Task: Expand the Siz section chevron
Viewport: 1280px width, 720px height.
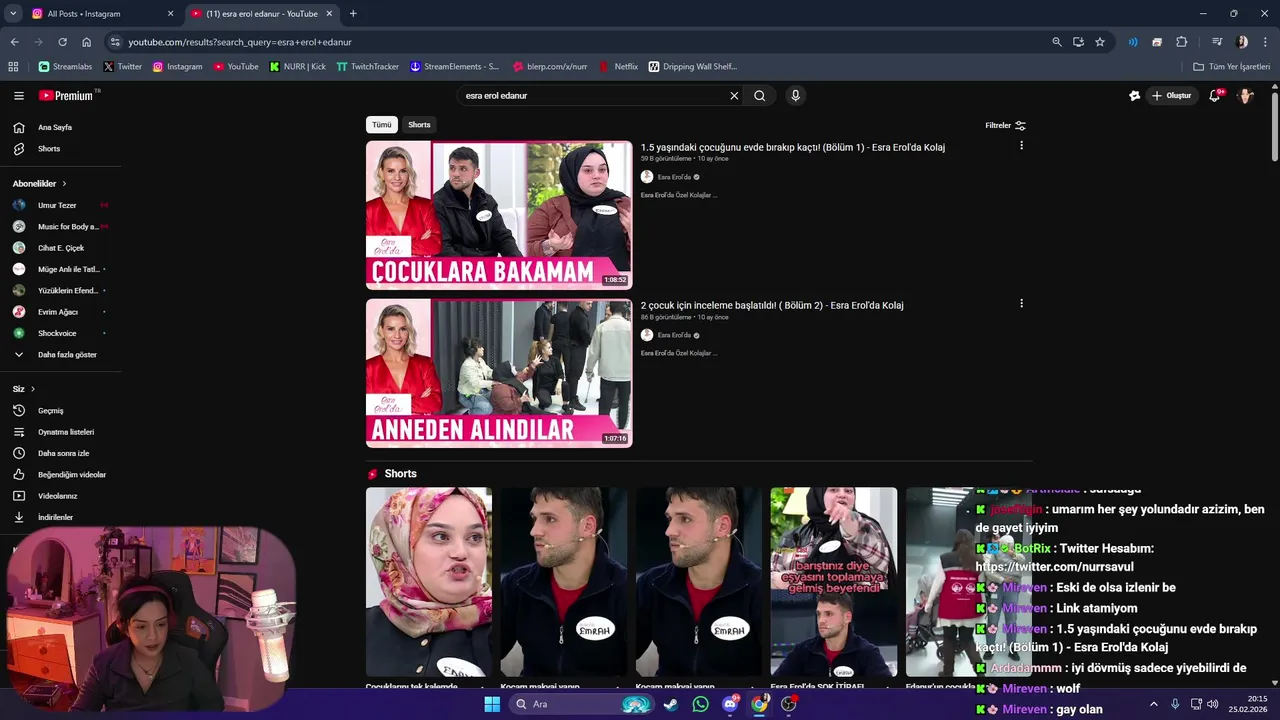Action: (33, 389)
